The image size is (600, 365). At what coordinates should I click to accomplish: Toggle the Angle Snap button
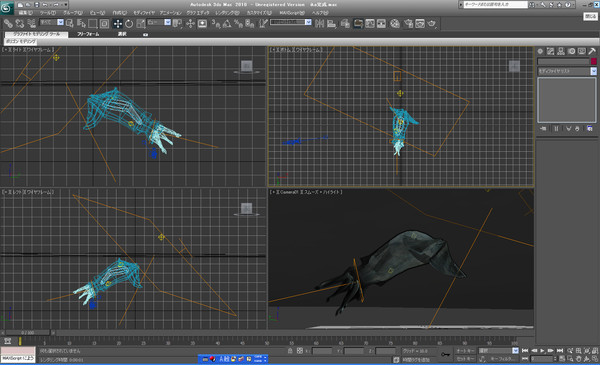(x=227, y=24)
